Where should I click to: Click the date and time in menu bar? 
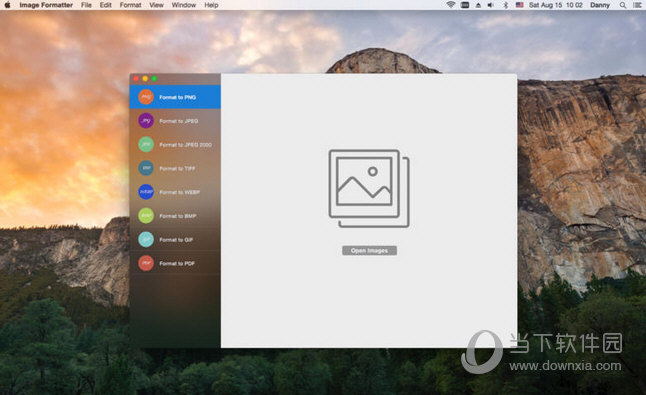point(555,5)
